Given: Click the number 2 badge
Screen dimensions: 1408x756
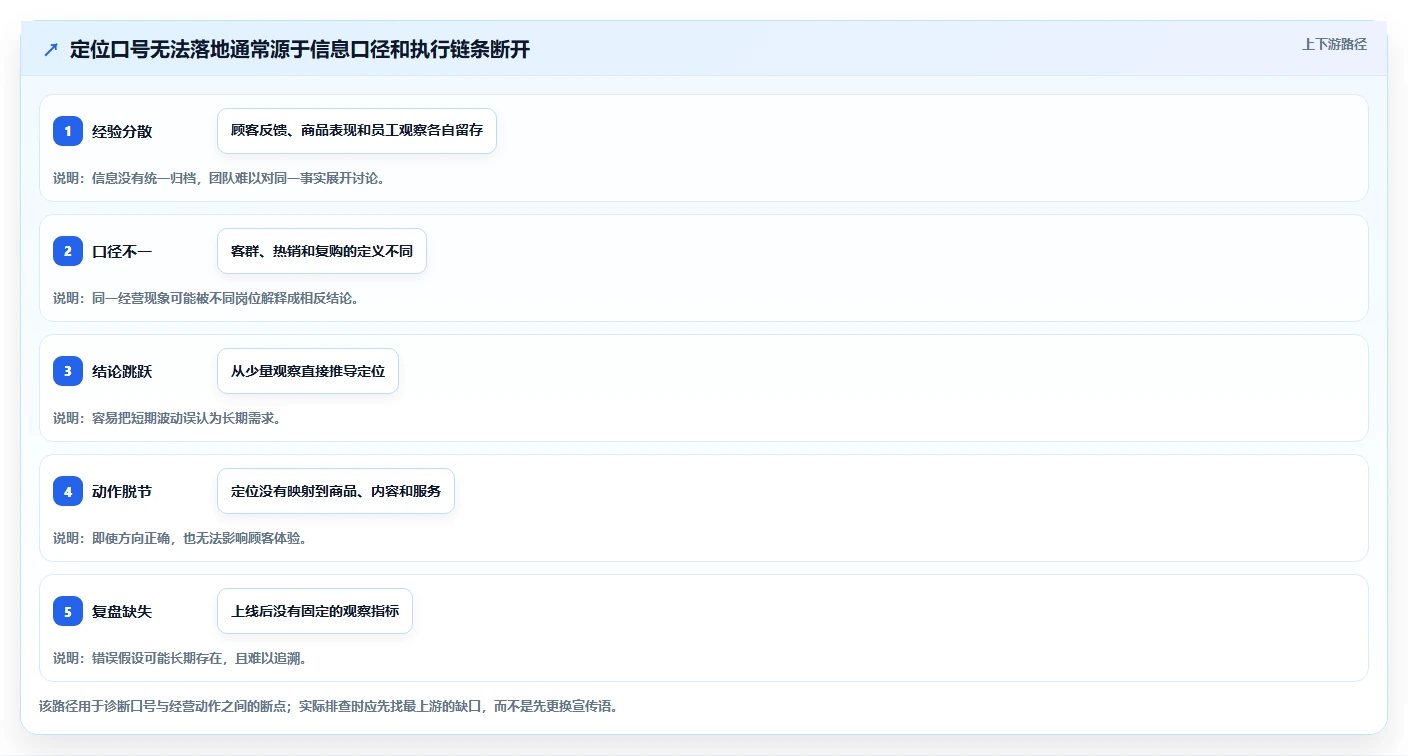Looking at the screenshot, I should tap(68, 251).
